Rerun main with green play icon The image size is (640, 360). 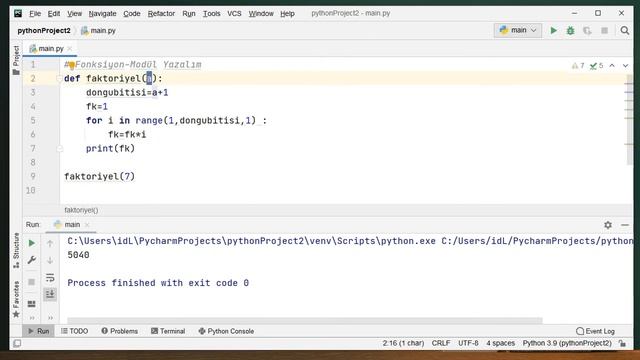31,243
